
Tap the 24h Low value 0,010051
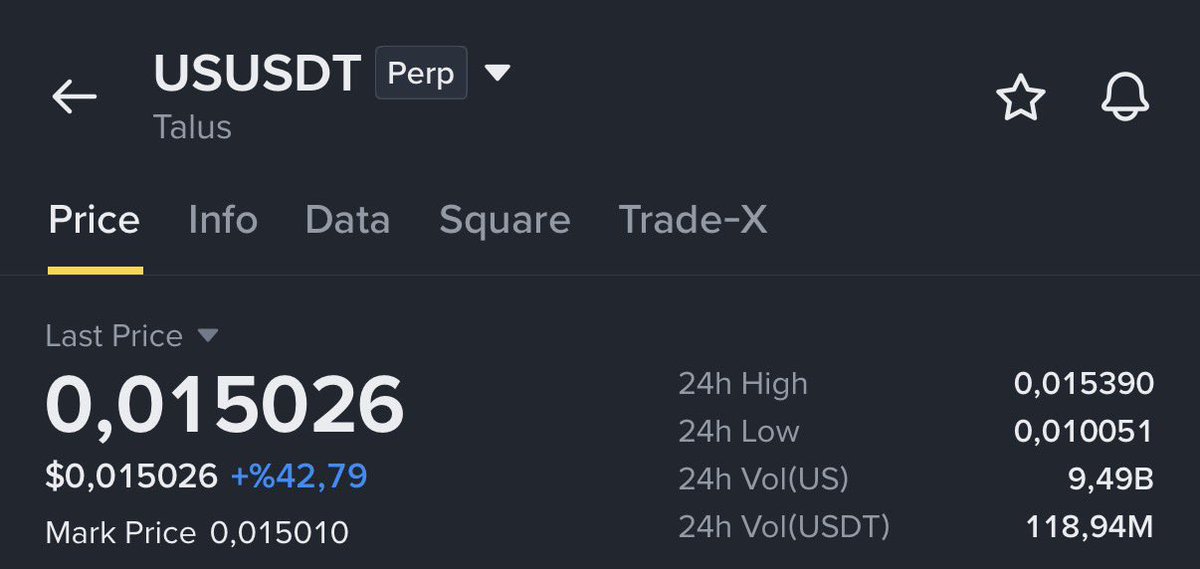click(x=1084, y=431)
